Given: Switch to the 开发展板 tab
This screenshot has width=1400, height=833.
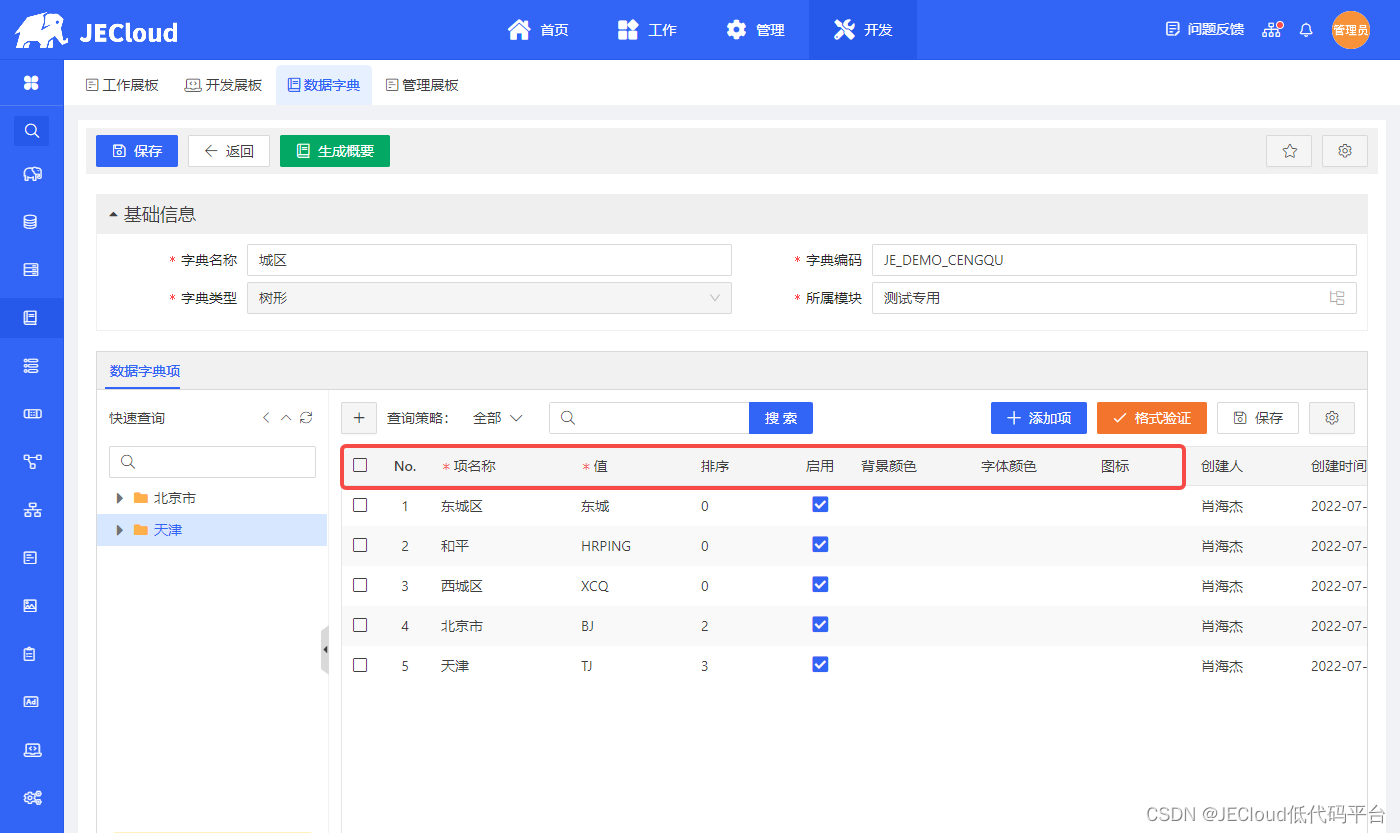Looking at the screenshot, I should tap(224, 85).
